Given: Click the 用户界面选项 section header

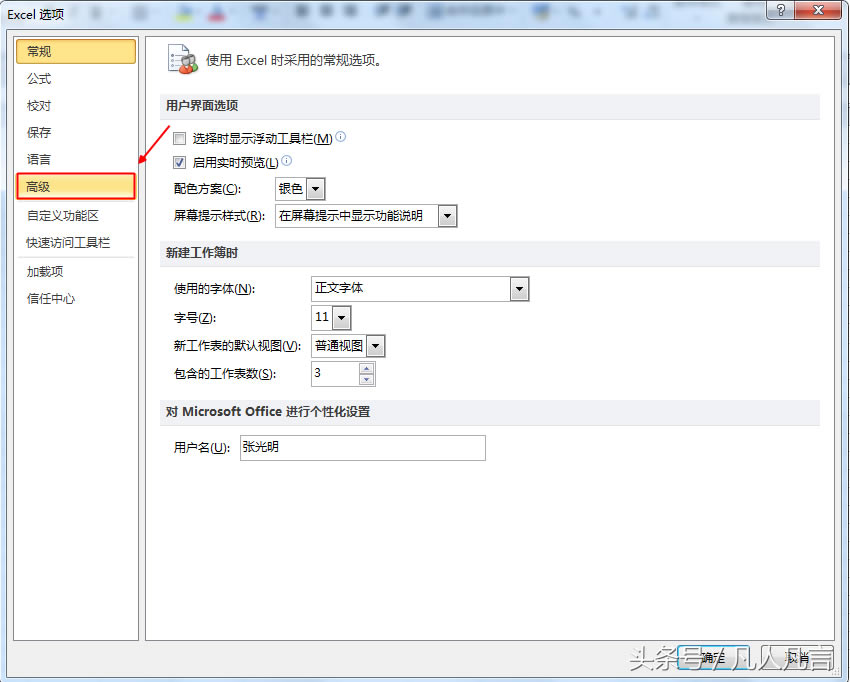Looking at the screenshot, I should coord(202,106).
